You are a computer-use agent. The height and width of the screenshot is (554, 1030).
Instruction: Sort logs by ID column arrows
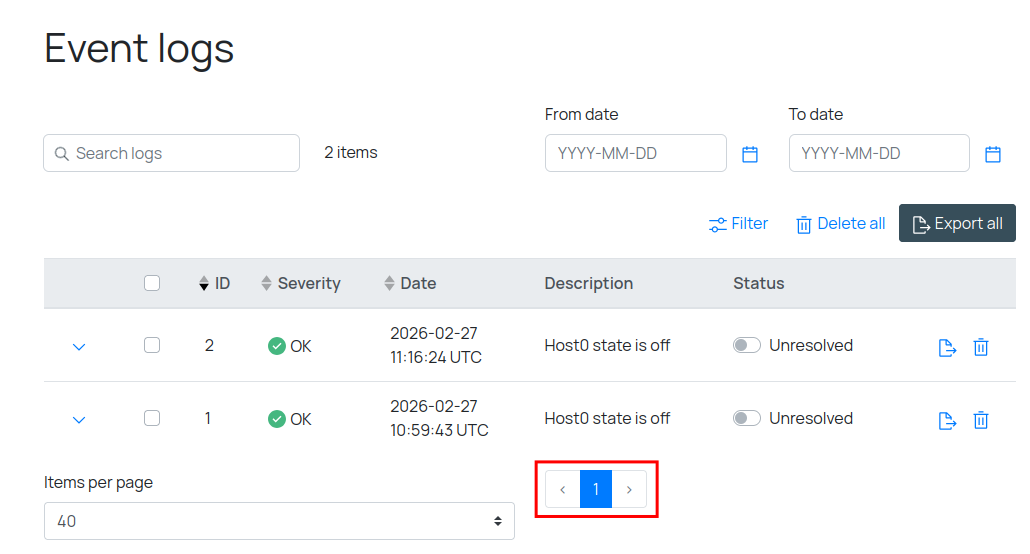pyautogui.click(x=205, y=284)
